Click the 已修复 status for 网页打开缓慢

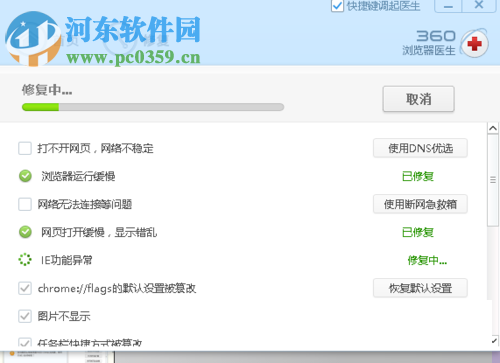(x=418, y=232)
